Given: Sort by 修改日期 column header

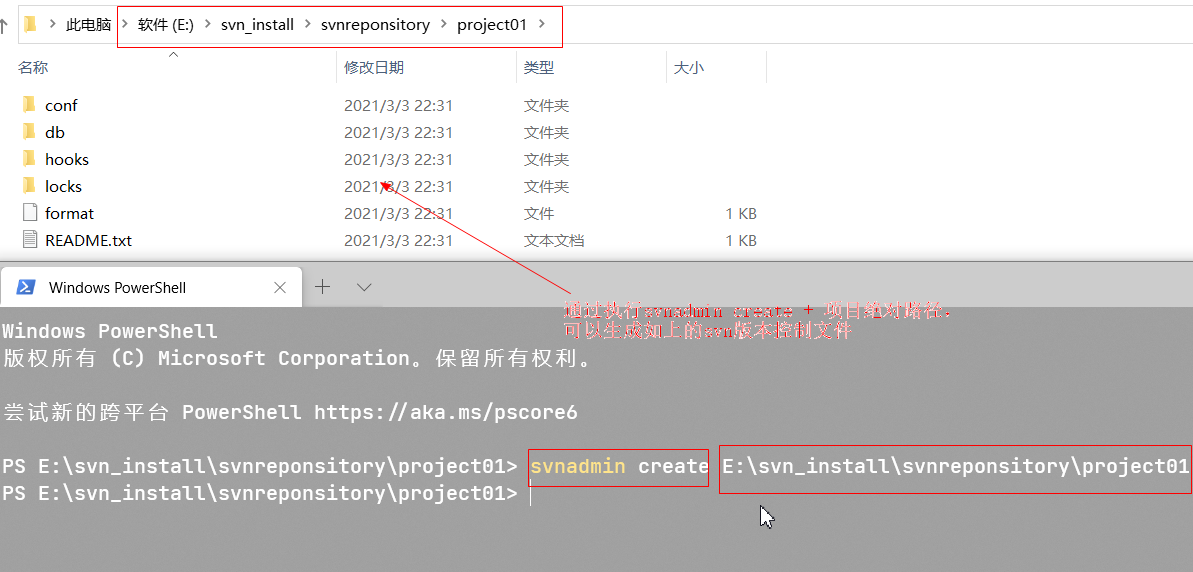Looking at the screenshot, I should coord(374,68).
